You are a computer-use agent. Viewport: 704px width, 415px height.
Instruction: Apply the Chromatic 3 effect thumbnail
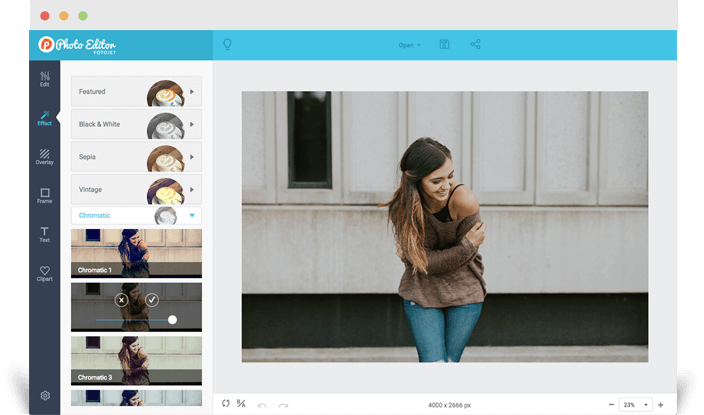[x=136, y=361]
